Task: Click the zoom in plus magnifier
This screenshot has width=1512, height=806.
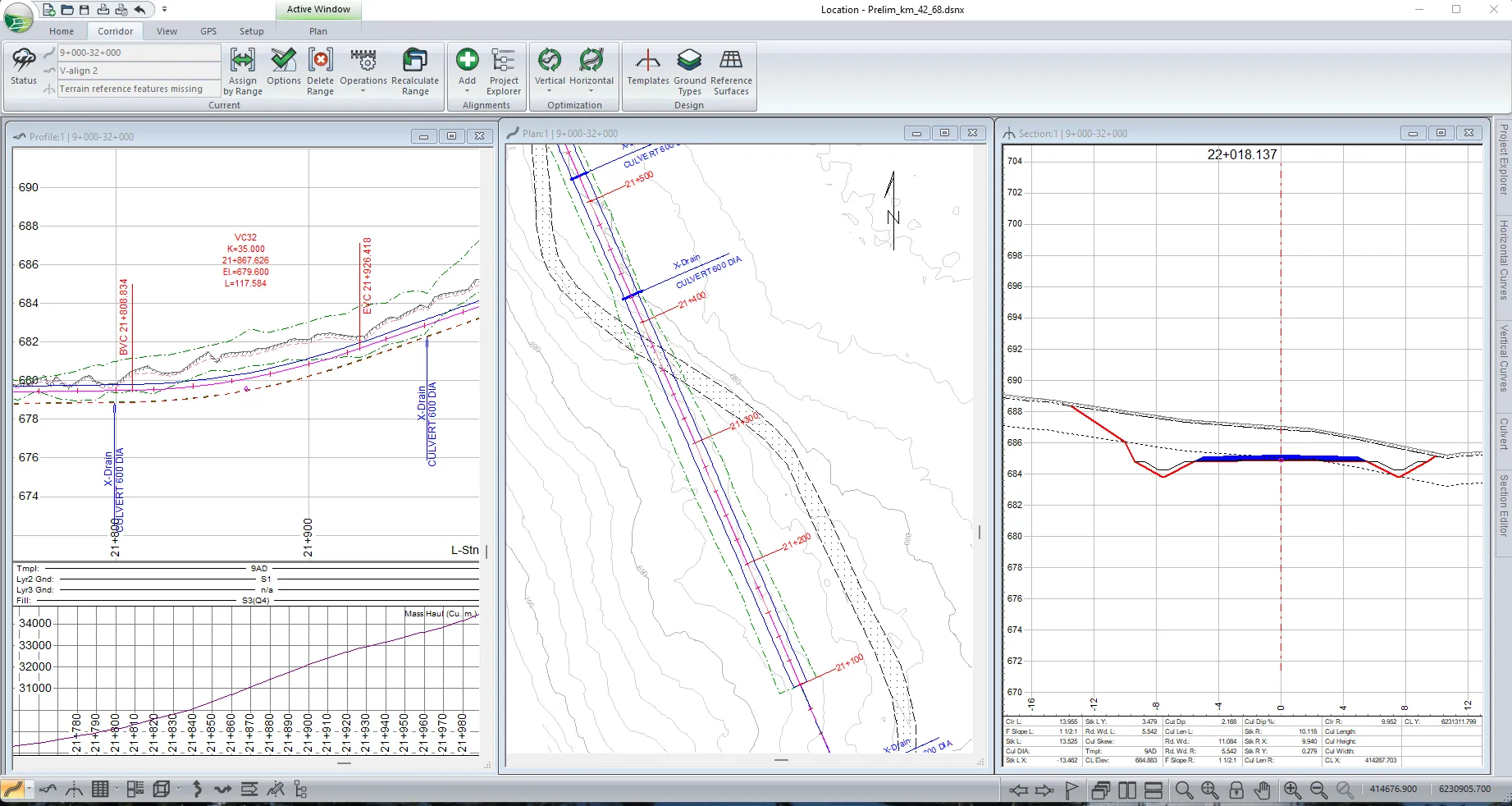Action: coord(1293,790)
